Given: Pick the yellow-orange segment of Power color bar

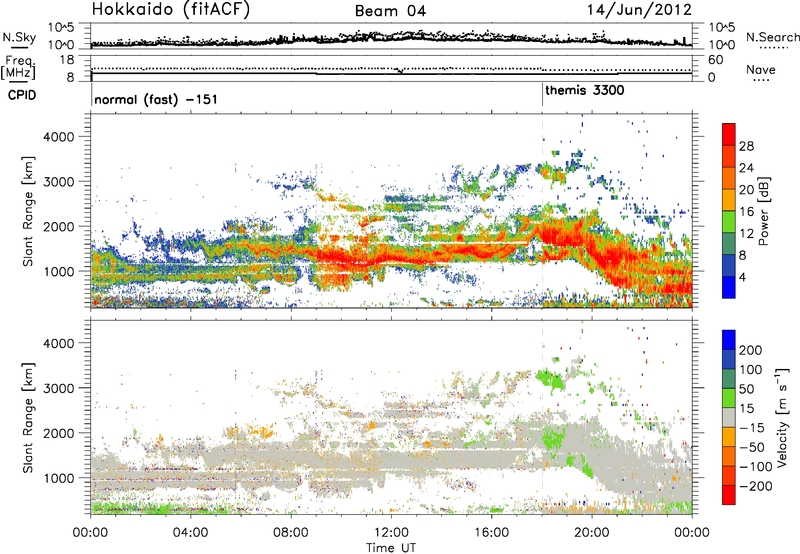Looking at the screenshot, I should (x=729, y=200).
